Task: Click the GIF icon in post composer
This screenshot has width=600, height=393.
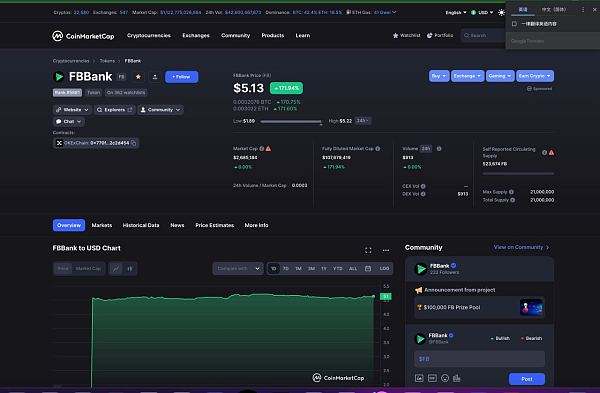Action: tap(432, 378)
